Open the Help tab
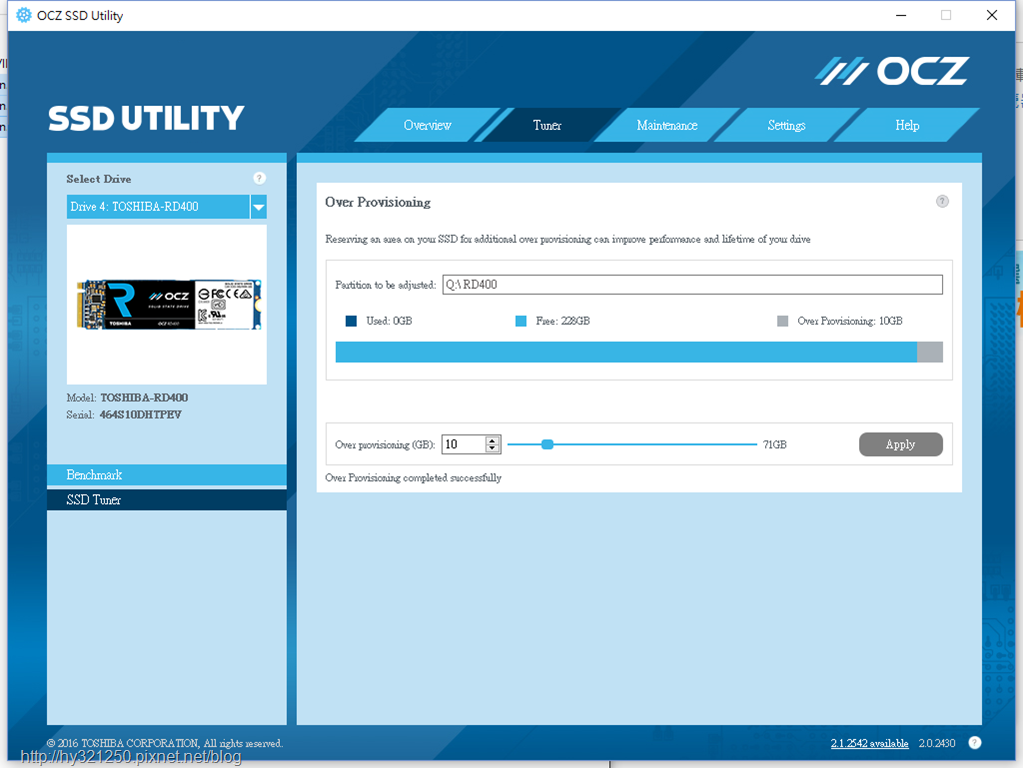The image size is (1023, 768). point(907,125)
